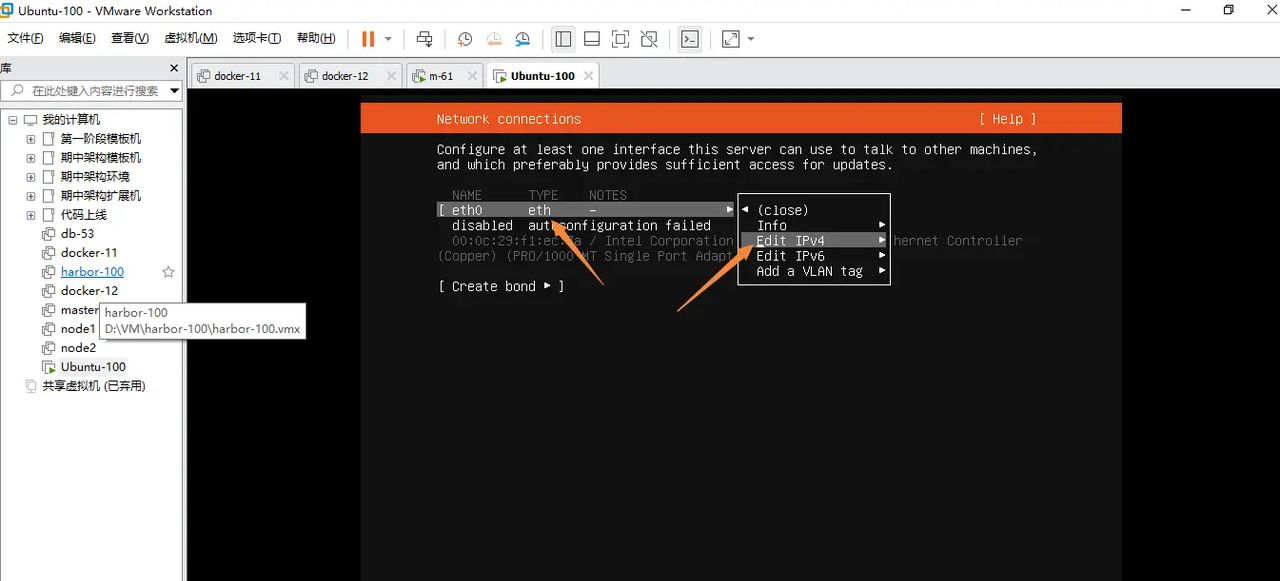Open the Snapshot Manager
This screenshot has width=1280, height=581.
point(522,39)
